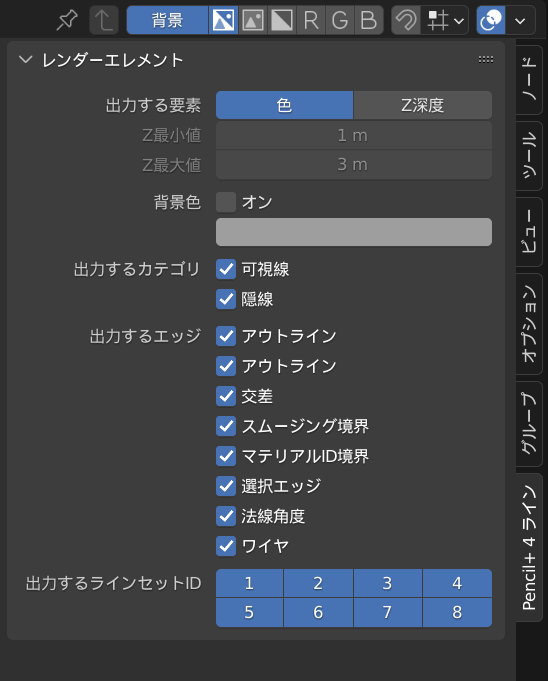Open the オプション sidebar tab
The height and width of the screenshot is (681, 548).
[x=530, y=324]
